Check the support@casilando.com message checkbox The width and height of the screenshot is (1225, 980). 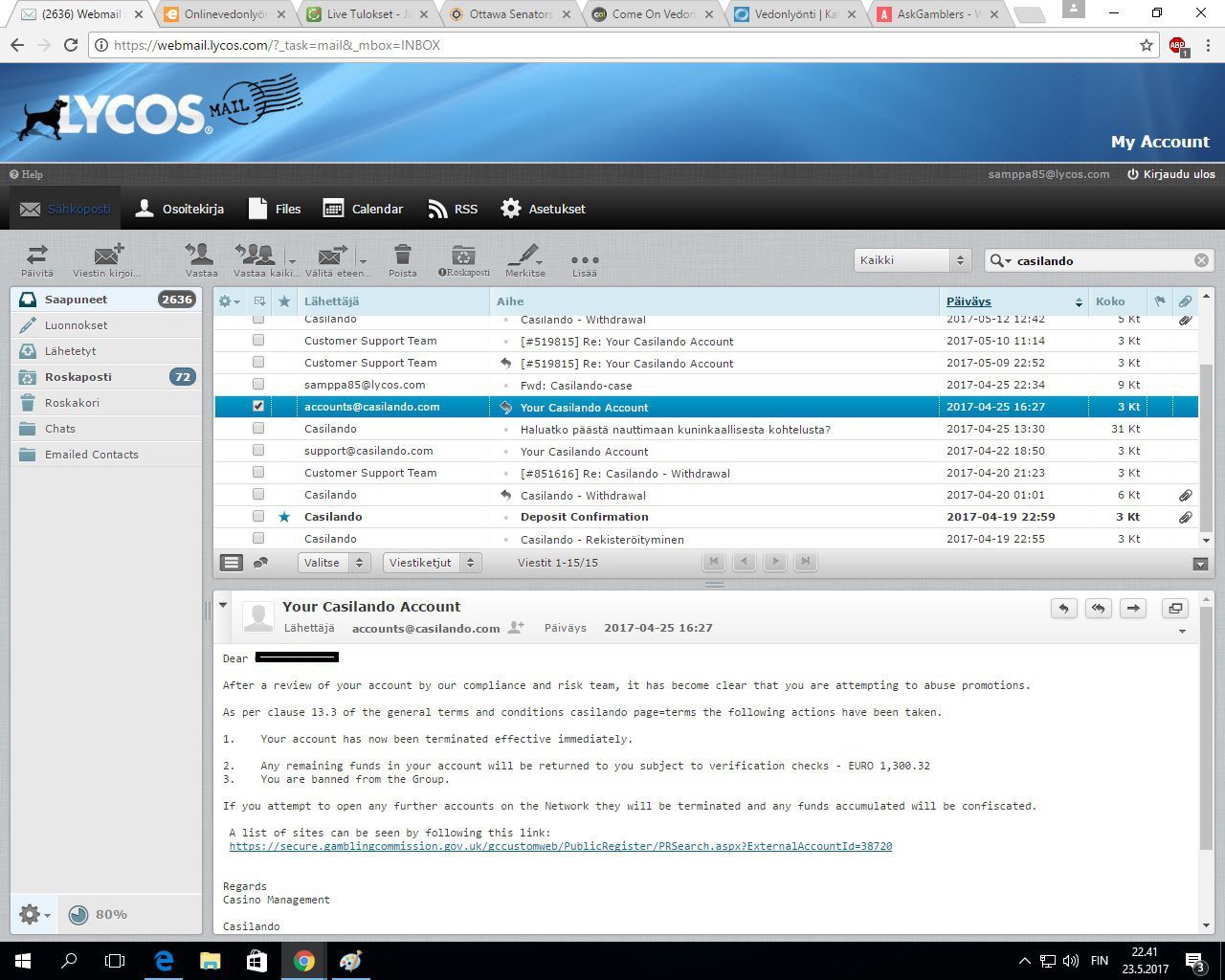pos(258,451)
